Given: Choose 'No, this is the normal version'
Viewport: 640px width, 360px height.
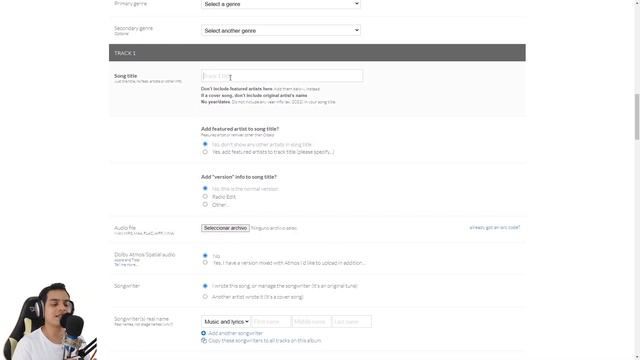Looking at the screenshot, I should (x=205, y=188).
